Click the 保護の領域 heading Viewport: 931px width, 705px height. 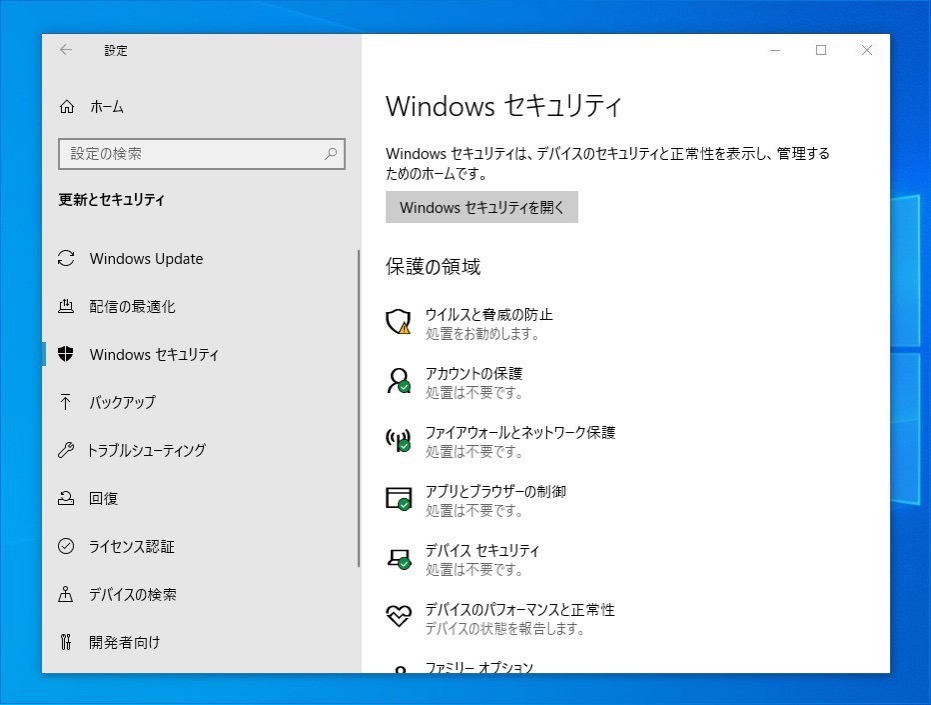click(433, 266)
